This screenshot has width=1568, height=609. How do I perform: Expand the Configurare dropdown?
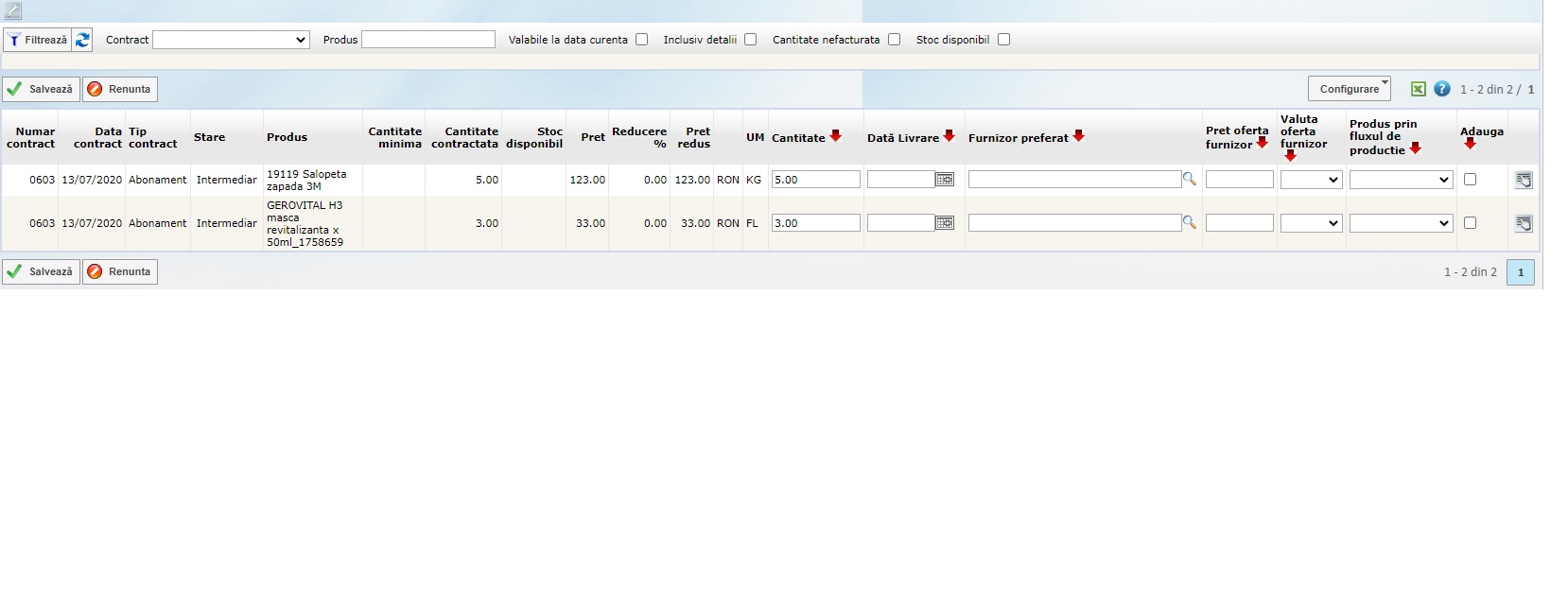point(1349,89)
